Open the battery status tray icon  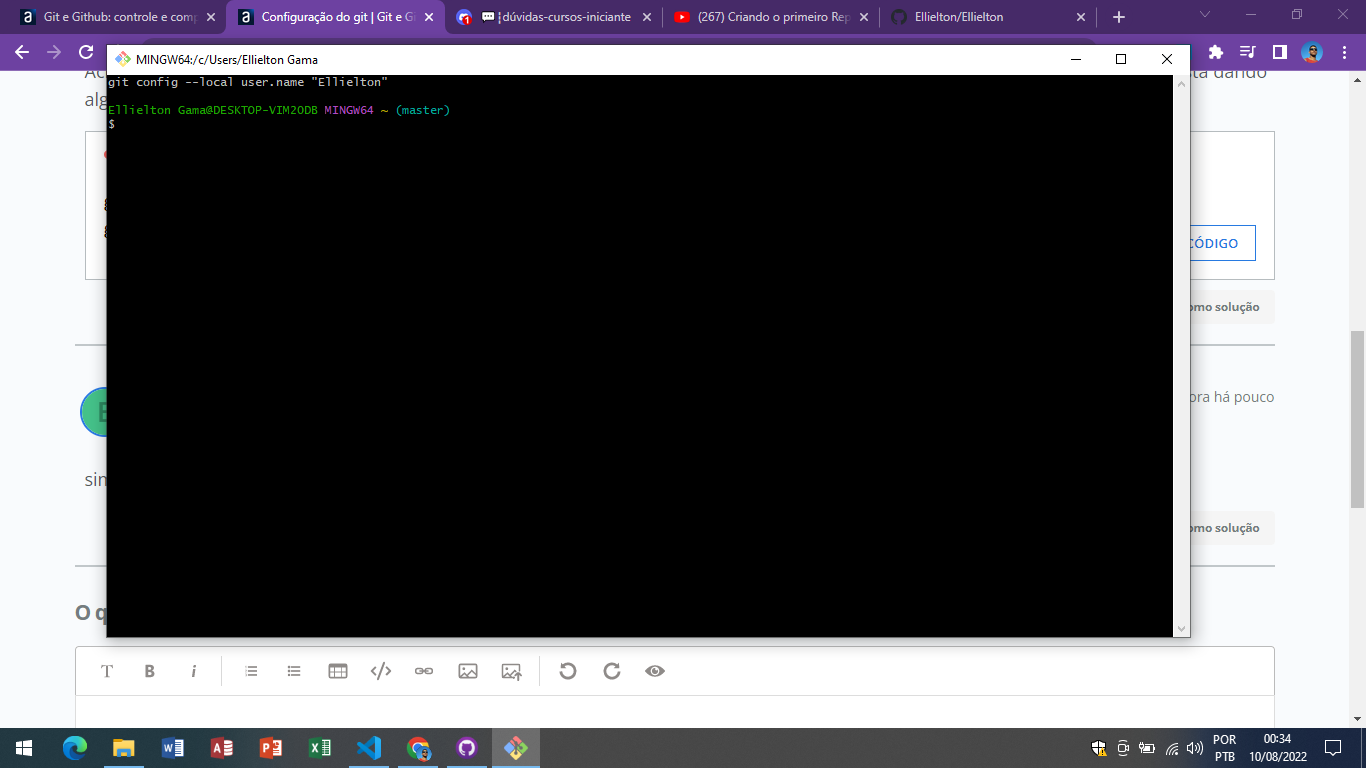(1146, 748)
